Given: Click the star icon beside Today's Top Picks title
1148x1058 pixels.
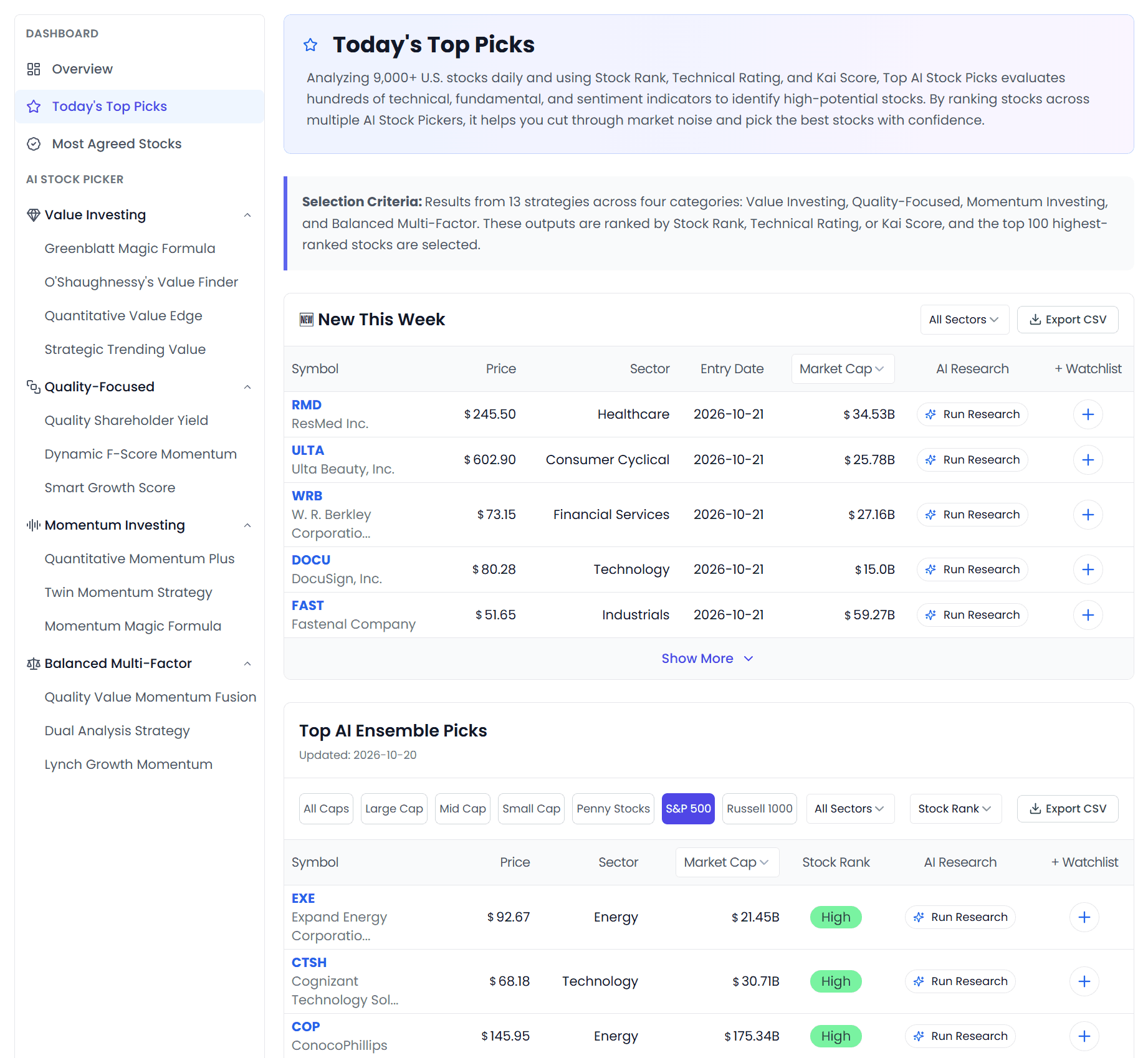Looking at the screenshot, I should tap(310, 45).
